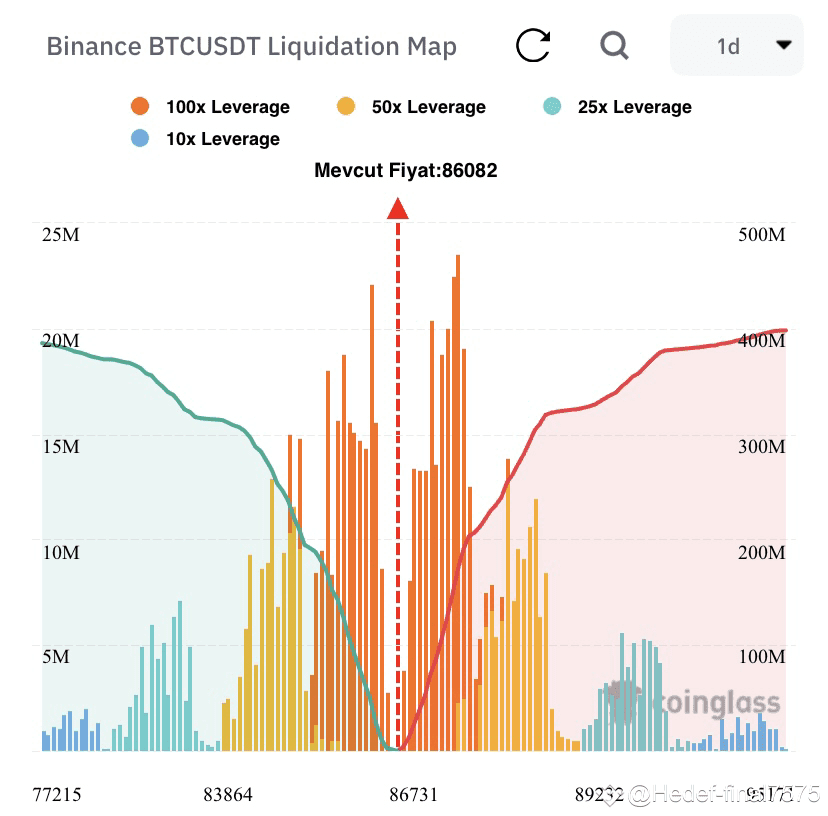Click the red dashed price arrow marker
828x816 pixels.
pyautogui.click(x=399, y=210)
